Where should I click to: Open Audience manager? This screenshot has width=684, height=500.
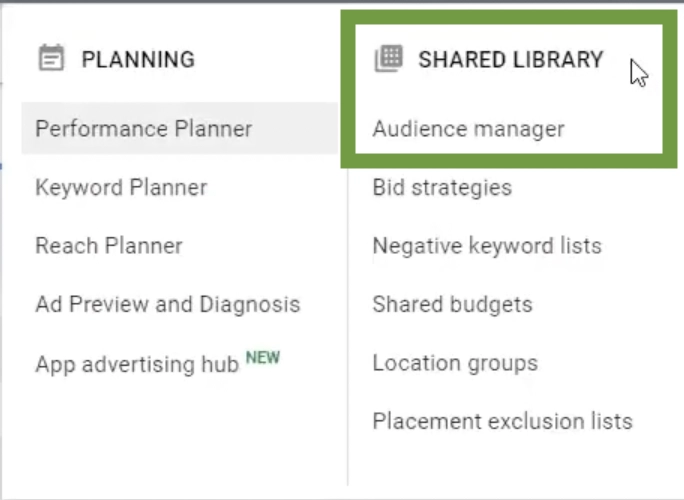(469, 129)
